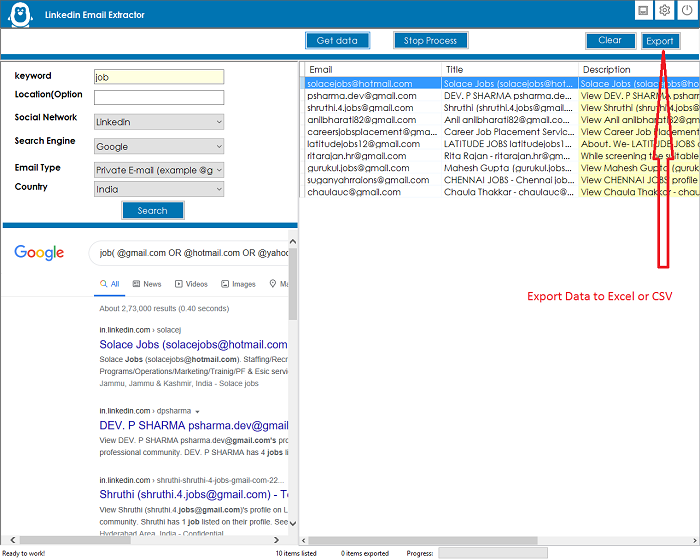Expand options under dpsharma result URL arrow
The image size is (700, 560).
tap(197, 412)
